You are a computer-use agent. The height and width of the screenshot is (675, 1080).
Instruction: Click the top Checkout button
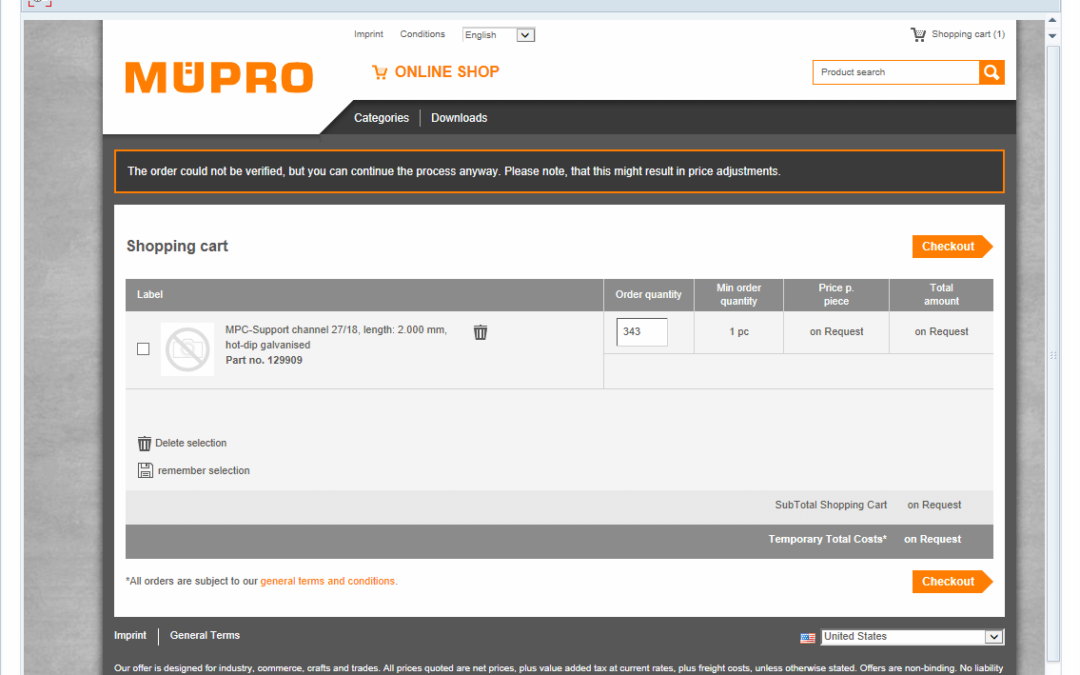point(952,247)
